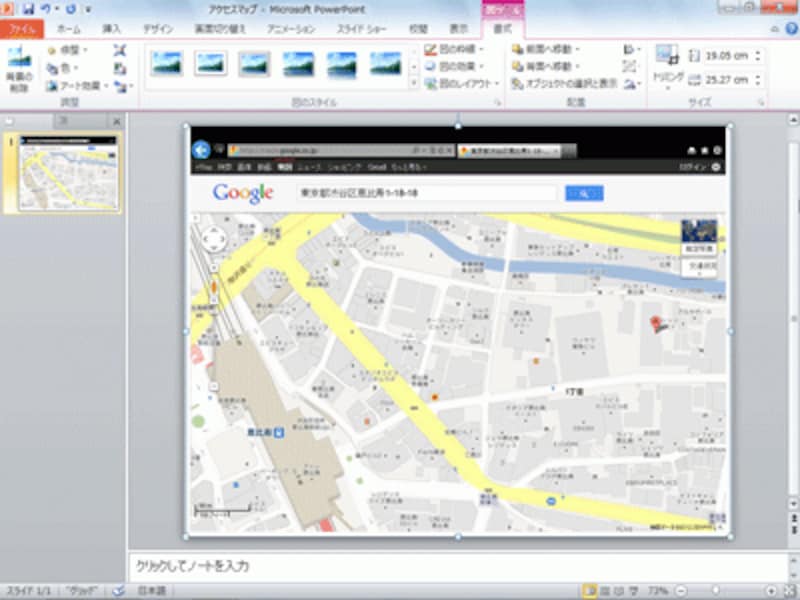800x600 pixels.
Task: Switch to the アニメーション (Animations) tab
Action: 291,29
